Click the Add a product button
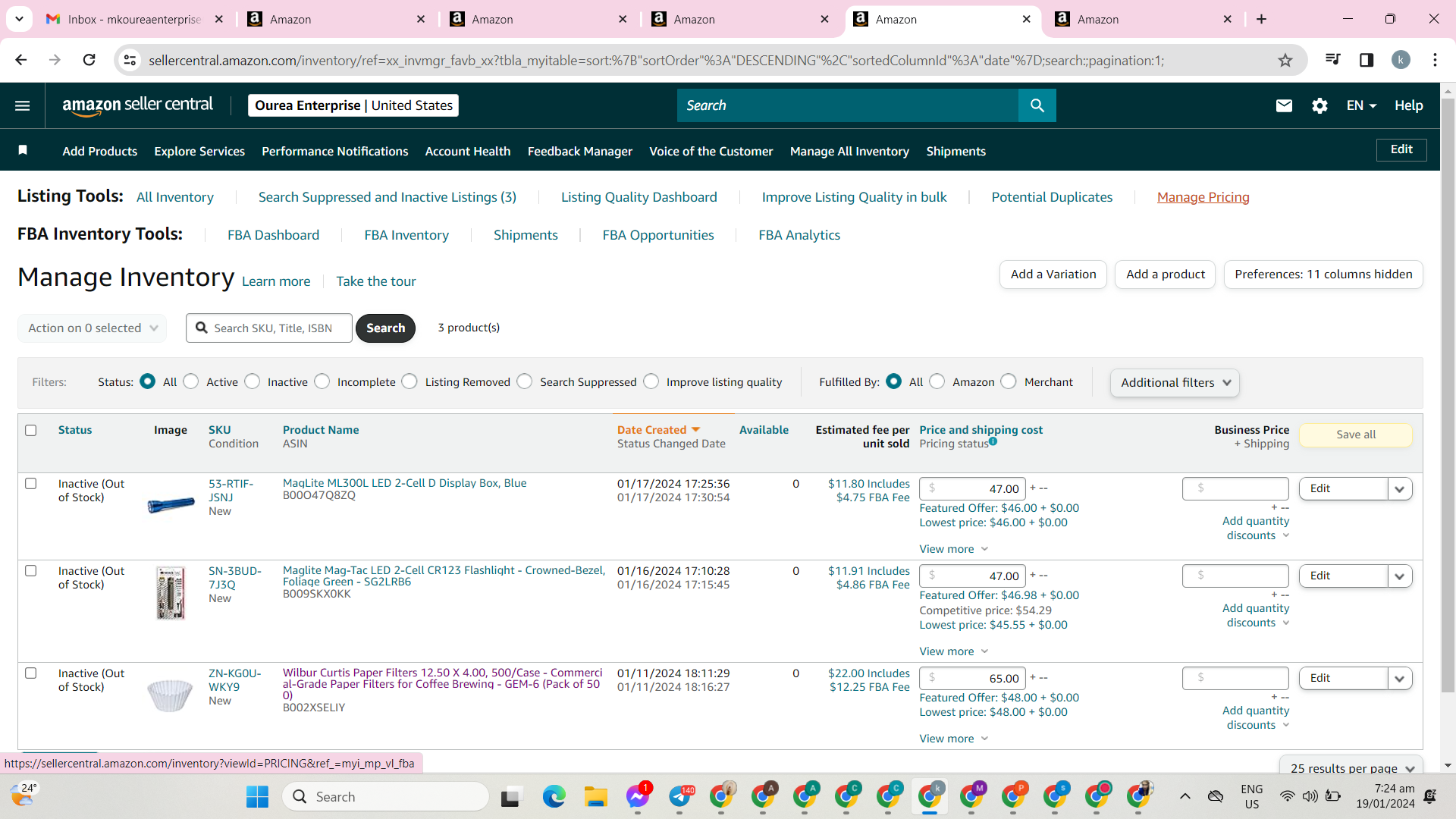The width and height of the screenshot is (1456, 819). (x=1166, y=275)
